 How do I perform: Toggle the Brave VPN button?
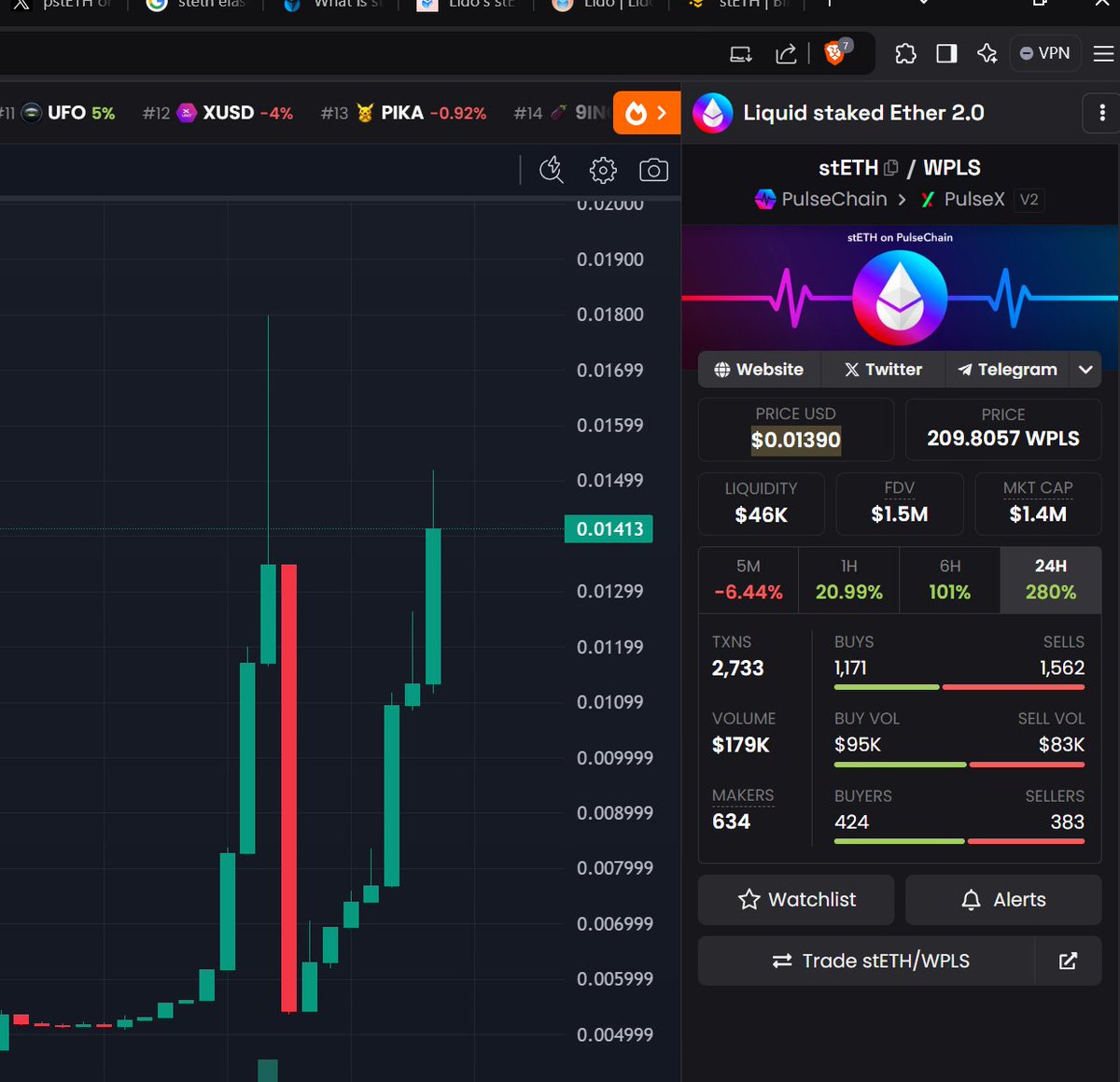pyautogui.click(x=1044, y=53)
